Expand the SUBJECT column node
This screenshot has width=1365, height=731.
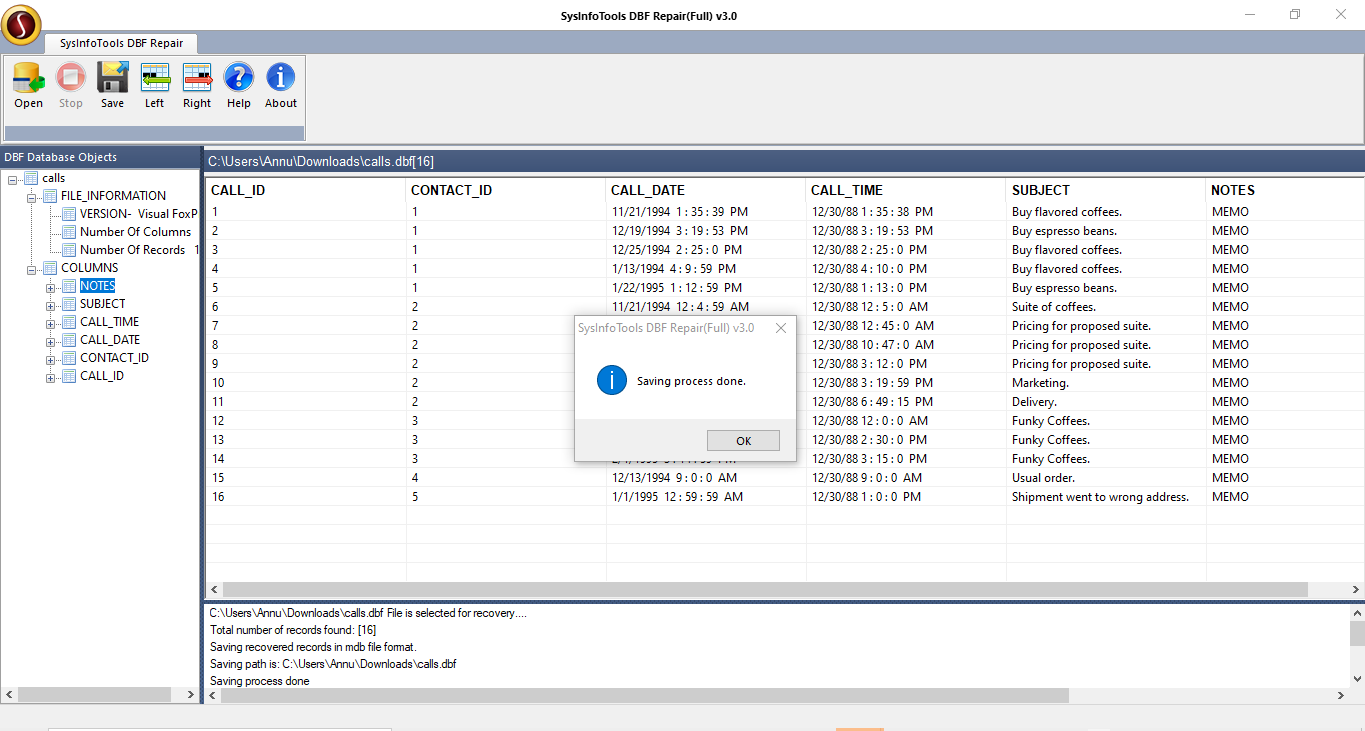(51, 305)
